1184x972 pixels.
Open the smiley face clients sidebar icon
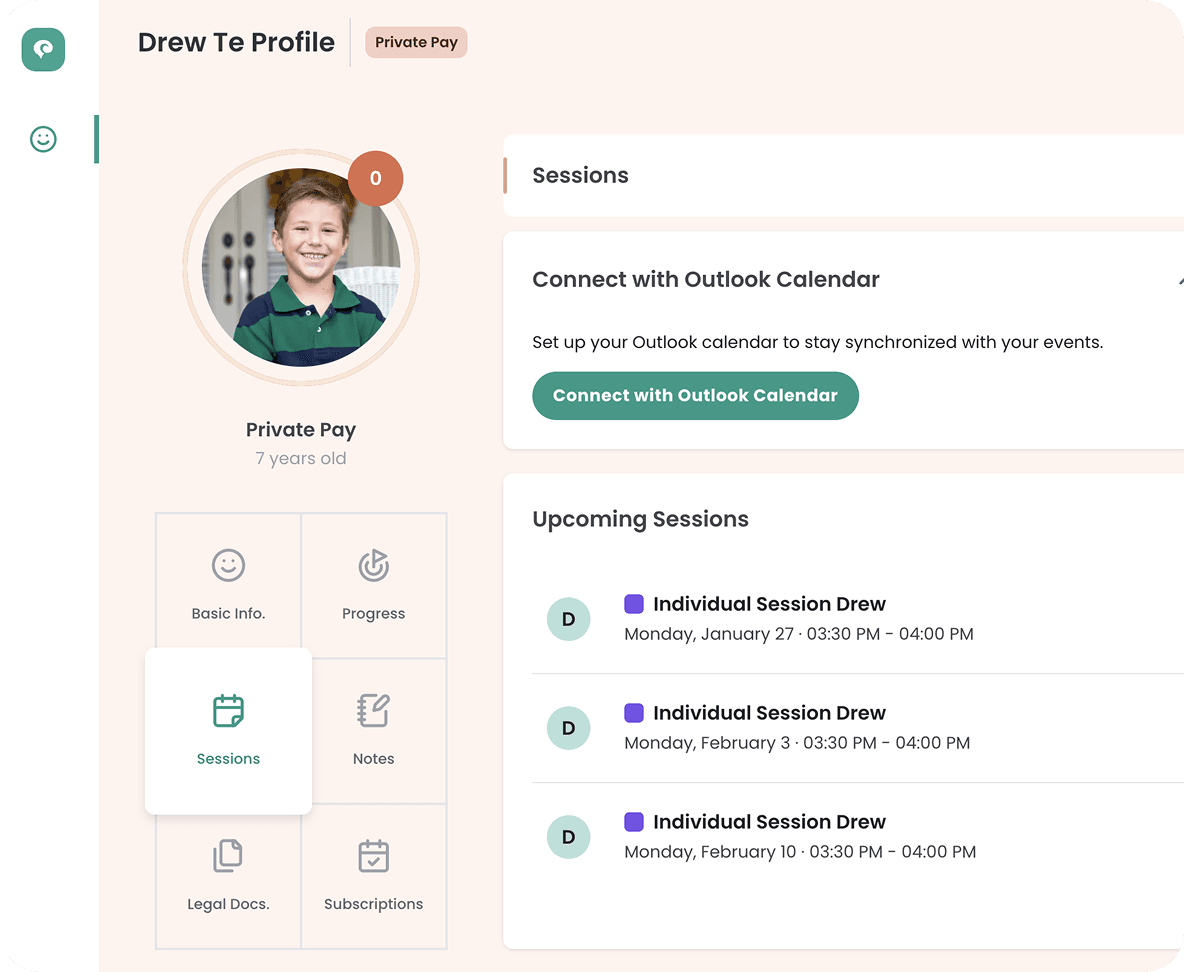pos(43,139)
